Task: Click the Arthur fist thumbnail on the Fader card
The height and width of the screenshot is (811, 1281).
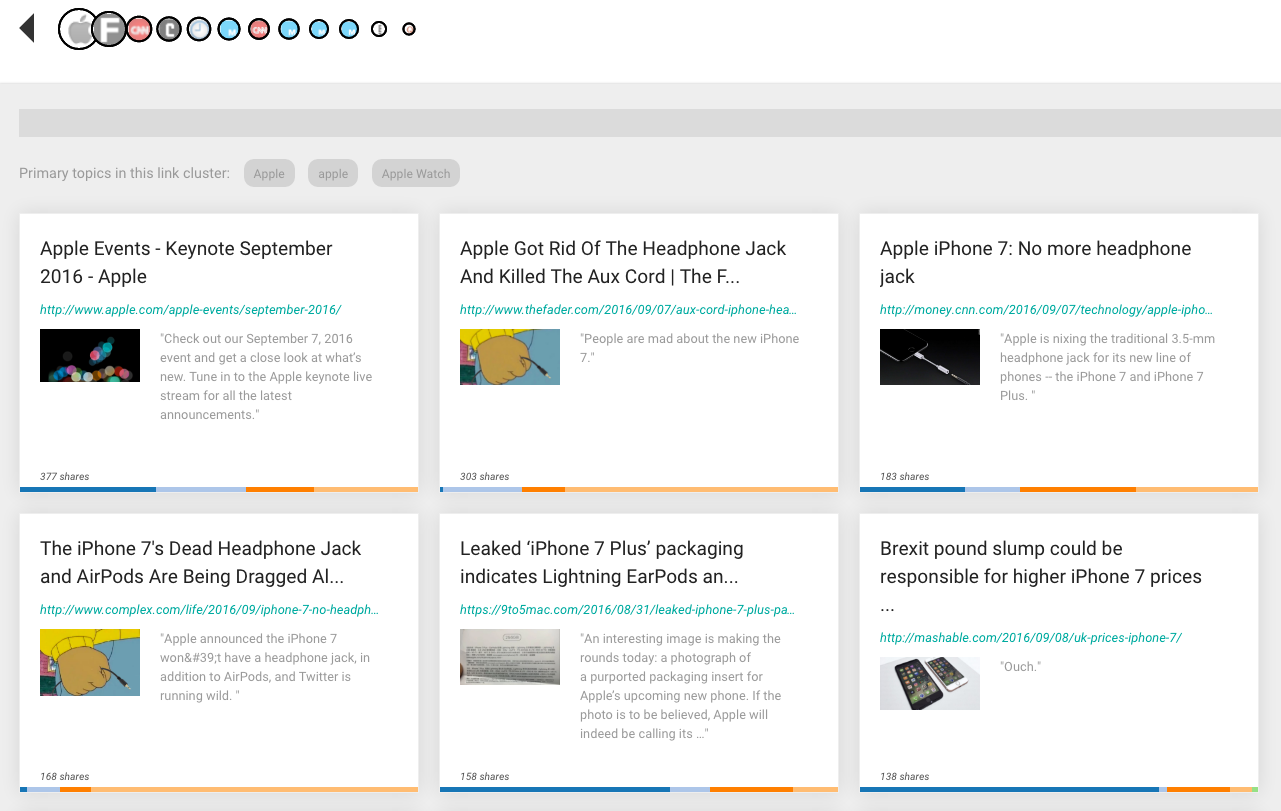Action: 510,357
